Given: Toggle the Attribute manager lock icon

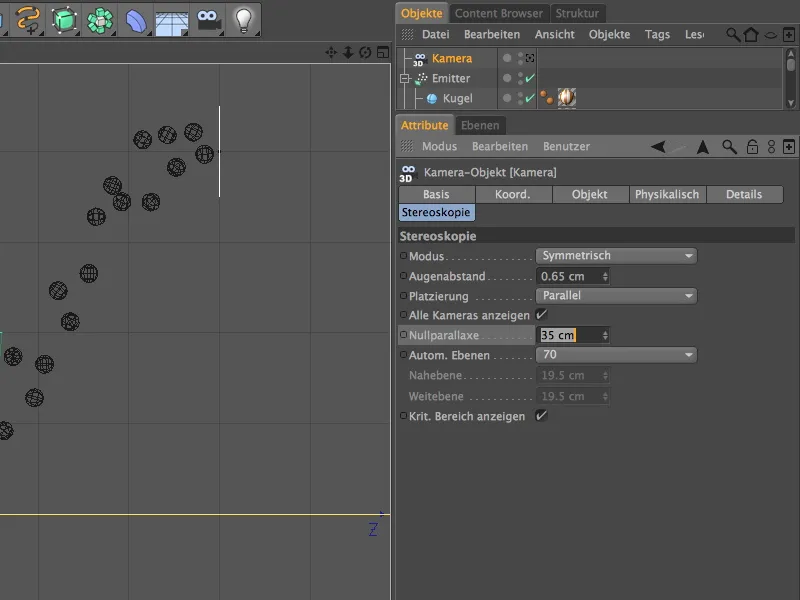Looking at the screenshot, I should [752, 147].
